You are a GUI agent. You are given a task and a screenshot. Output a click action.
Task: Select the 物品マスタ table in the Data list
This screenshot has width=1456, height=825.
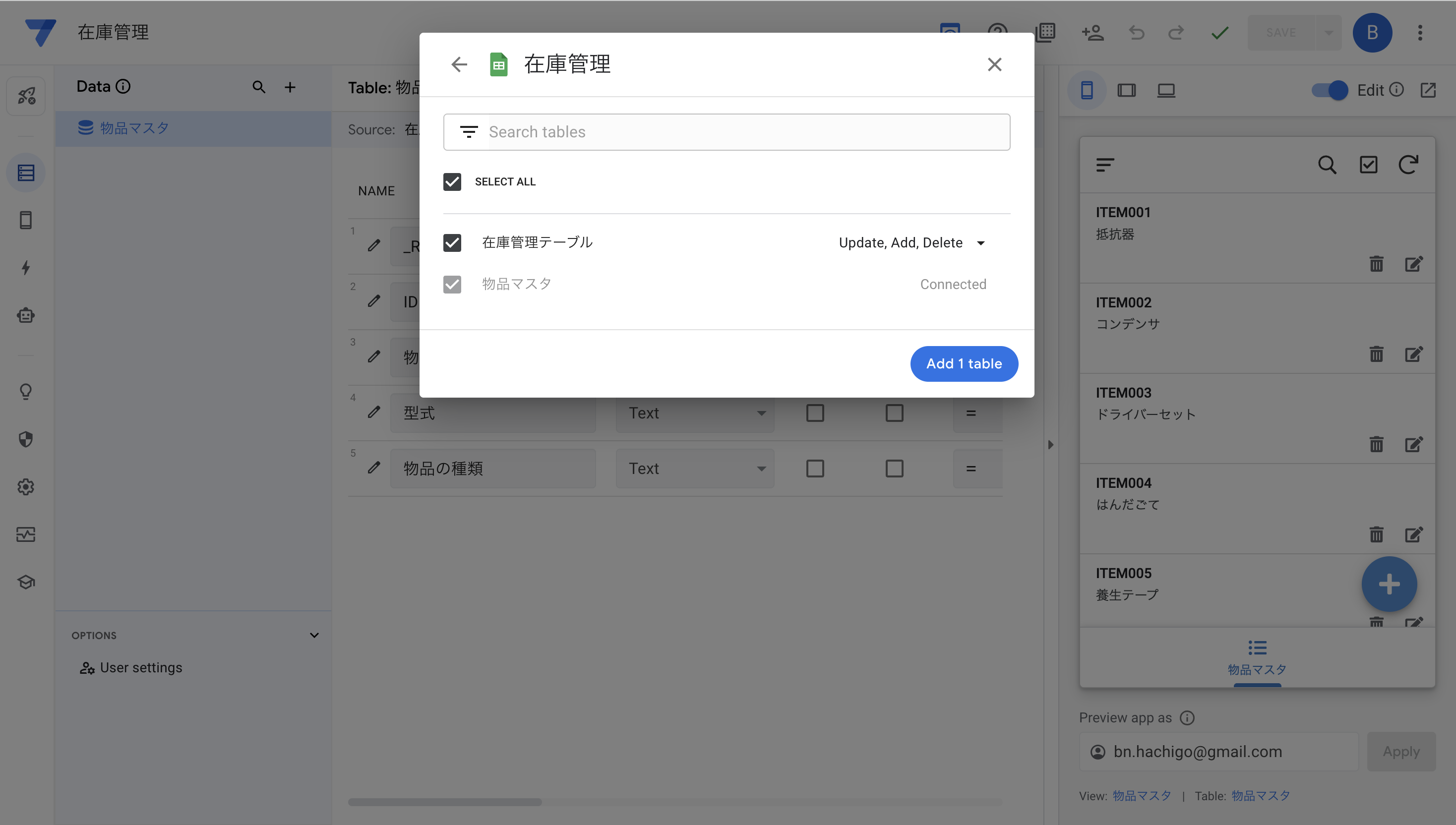click(135, 128)
